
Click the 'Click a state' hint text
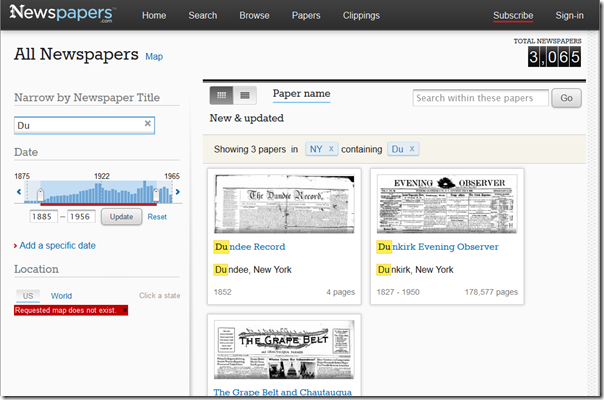[159, 296]
